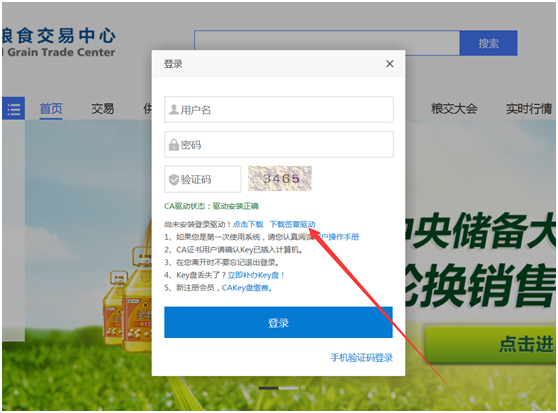Select the first (dark) carousel indicator
558x413 pixels.
[269, 388]
